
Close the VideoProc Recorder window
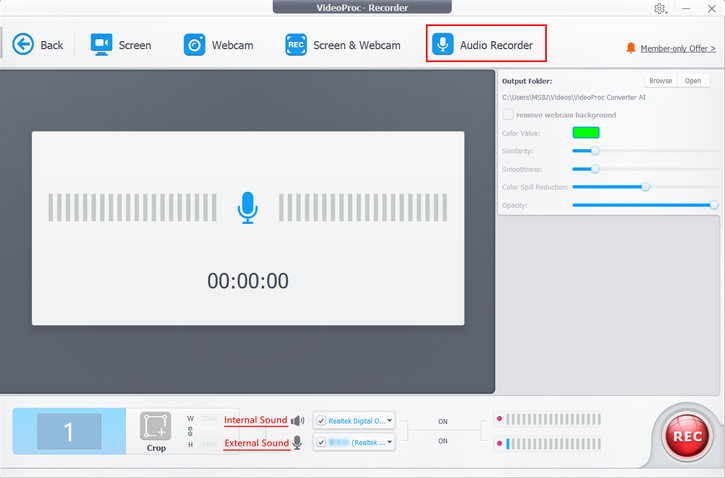(x=711, y=8)
